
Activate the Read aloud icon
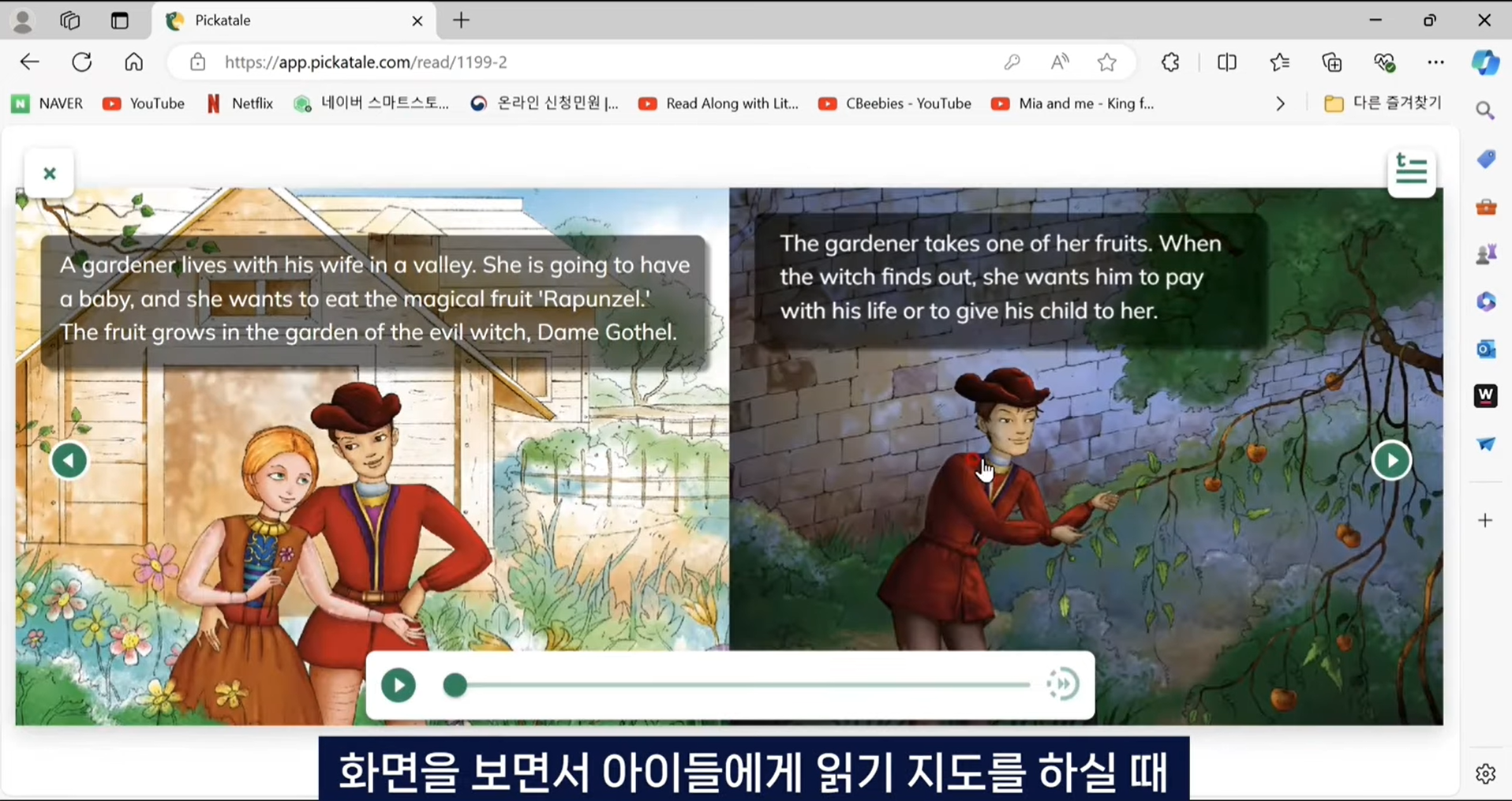click(x=1060, y=62)
